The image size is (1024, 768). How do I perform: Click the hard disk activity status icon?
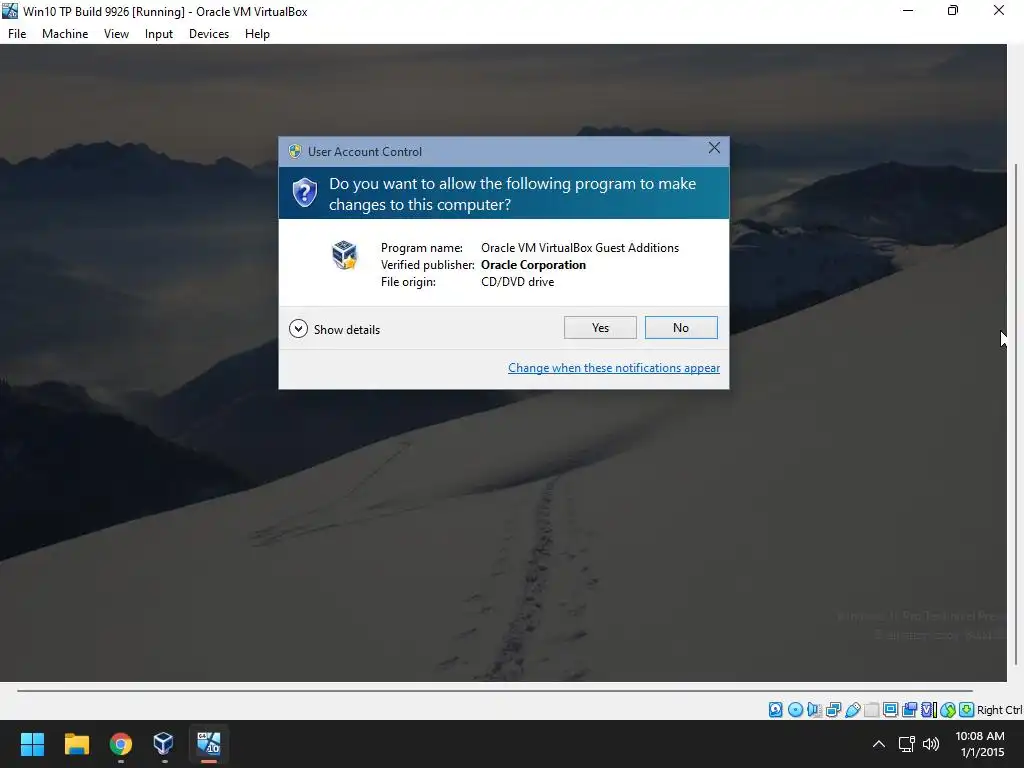click(775, 710)
